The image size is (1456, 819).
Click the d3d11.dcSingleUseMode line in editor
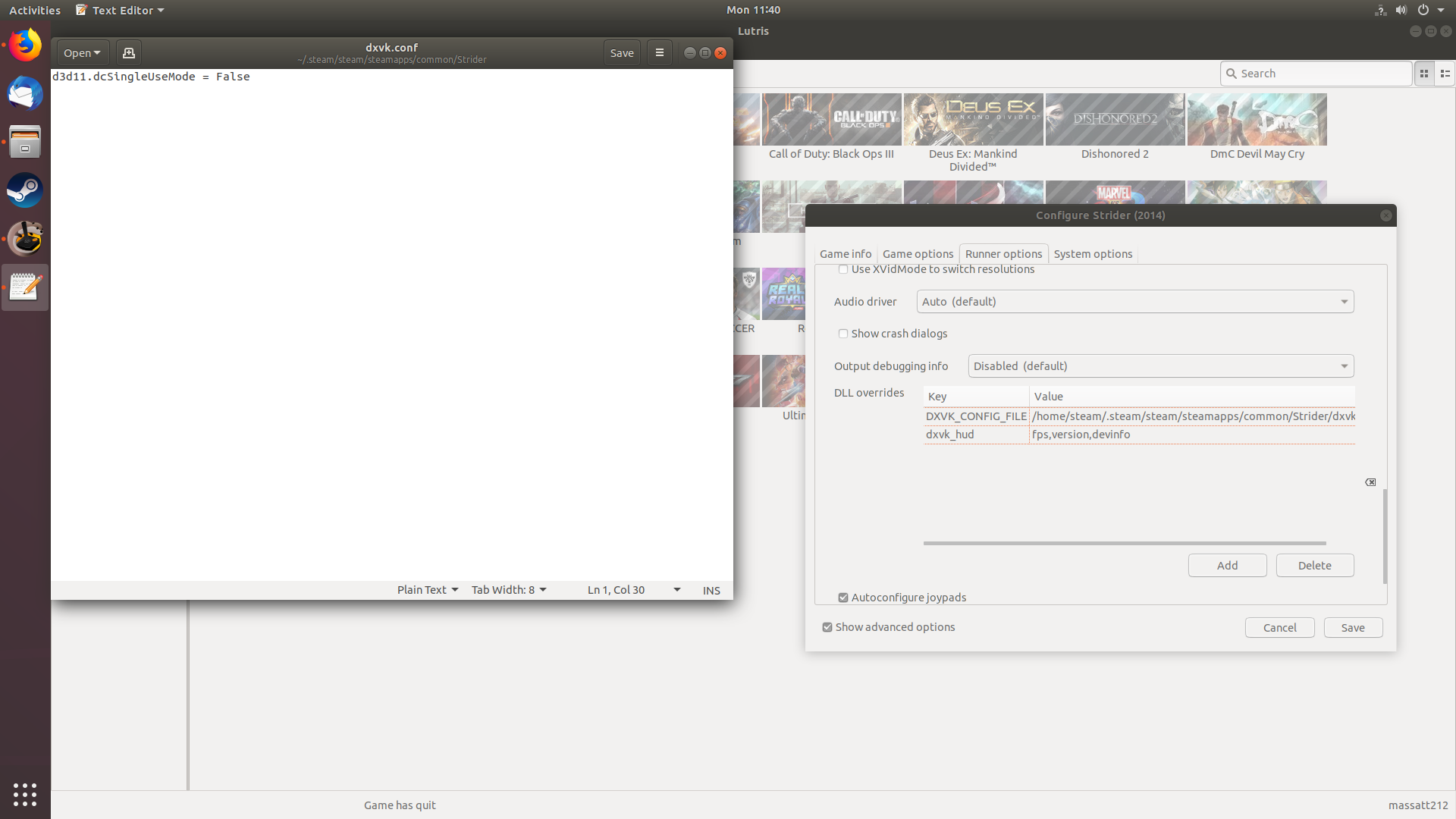tap(151, 77)
